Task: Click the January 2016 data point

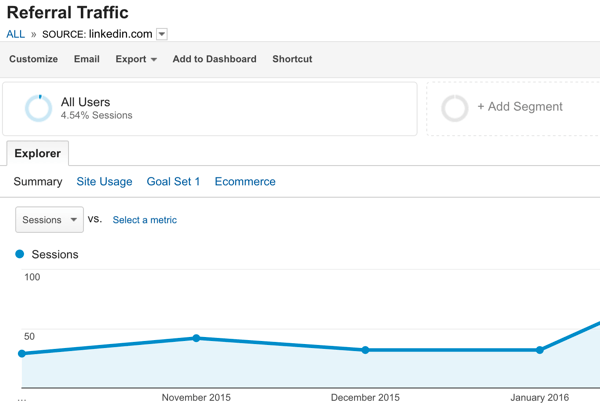Action: pos(540,350)
